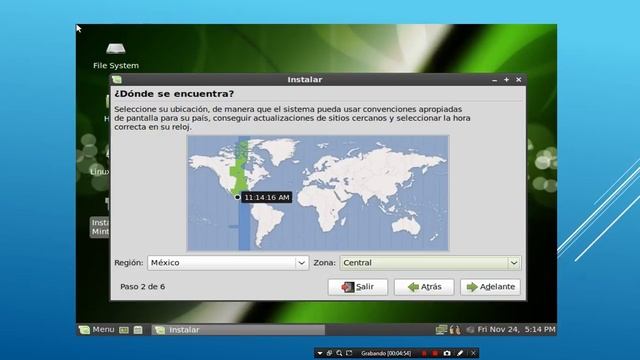The width and height of the screenshot is (640, 360).
Task: Open the clock showing Fri Nov 24, 5:14 PM
Action: coord(516,329)
